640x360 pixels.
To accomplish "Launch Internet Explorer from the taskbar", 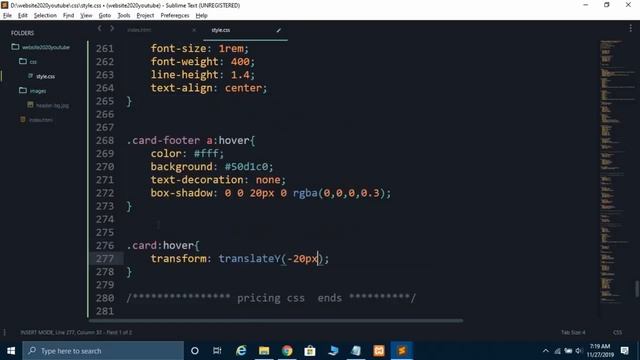I will tap(241, 351).
